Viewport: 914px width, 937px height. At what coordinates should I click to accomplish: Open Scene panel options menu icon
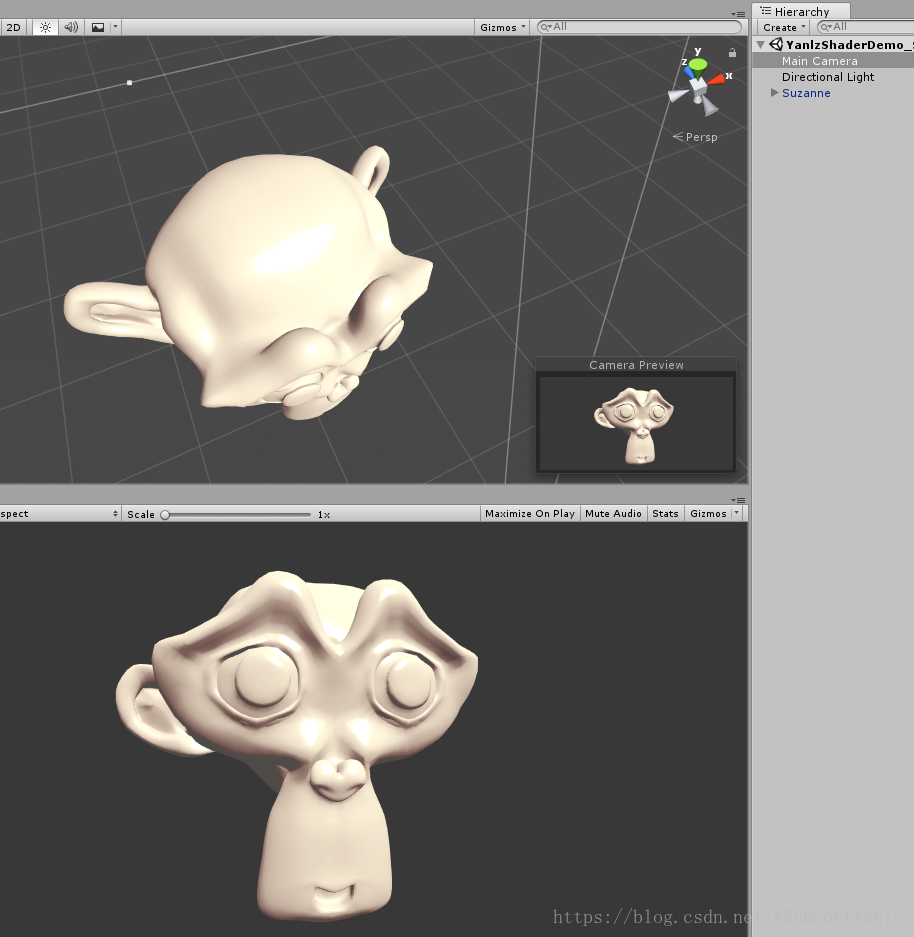coord(738,14)
